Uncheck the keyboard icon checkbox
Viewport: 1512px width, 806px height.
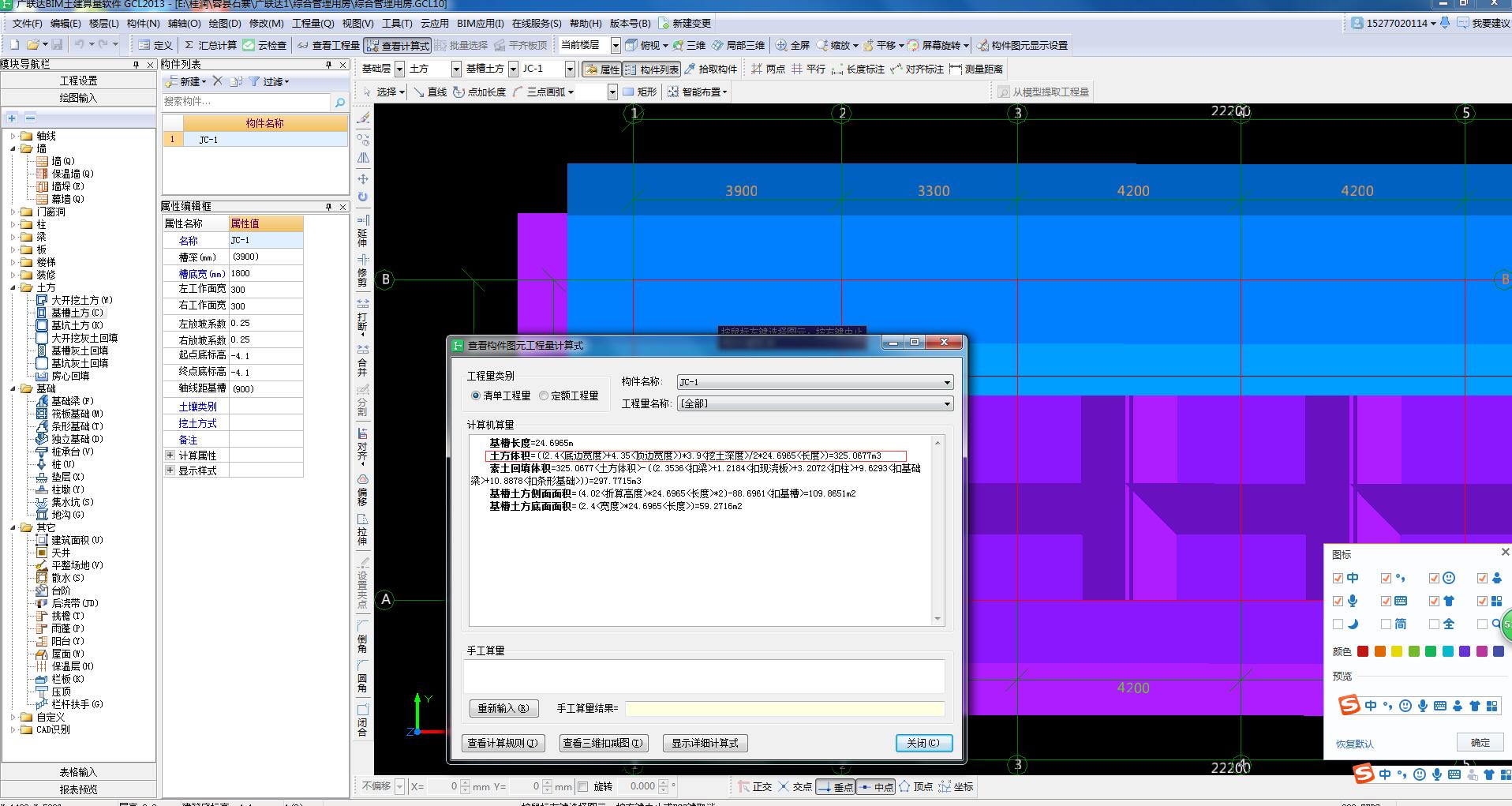pyautogui.click(x=1386, y=602)
